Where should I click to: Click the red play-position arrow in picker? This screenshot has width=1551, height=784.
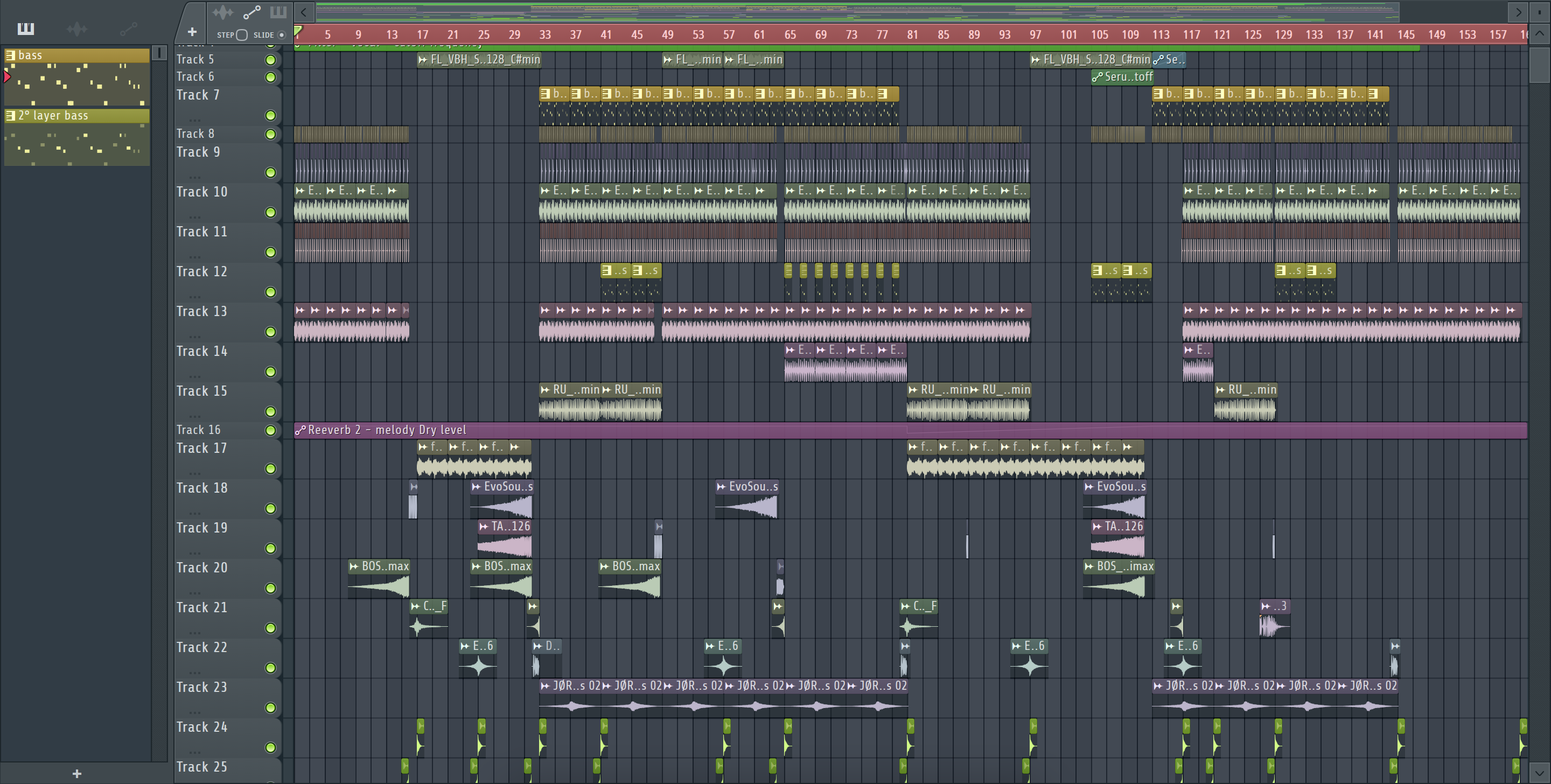[x=7, y=76]
